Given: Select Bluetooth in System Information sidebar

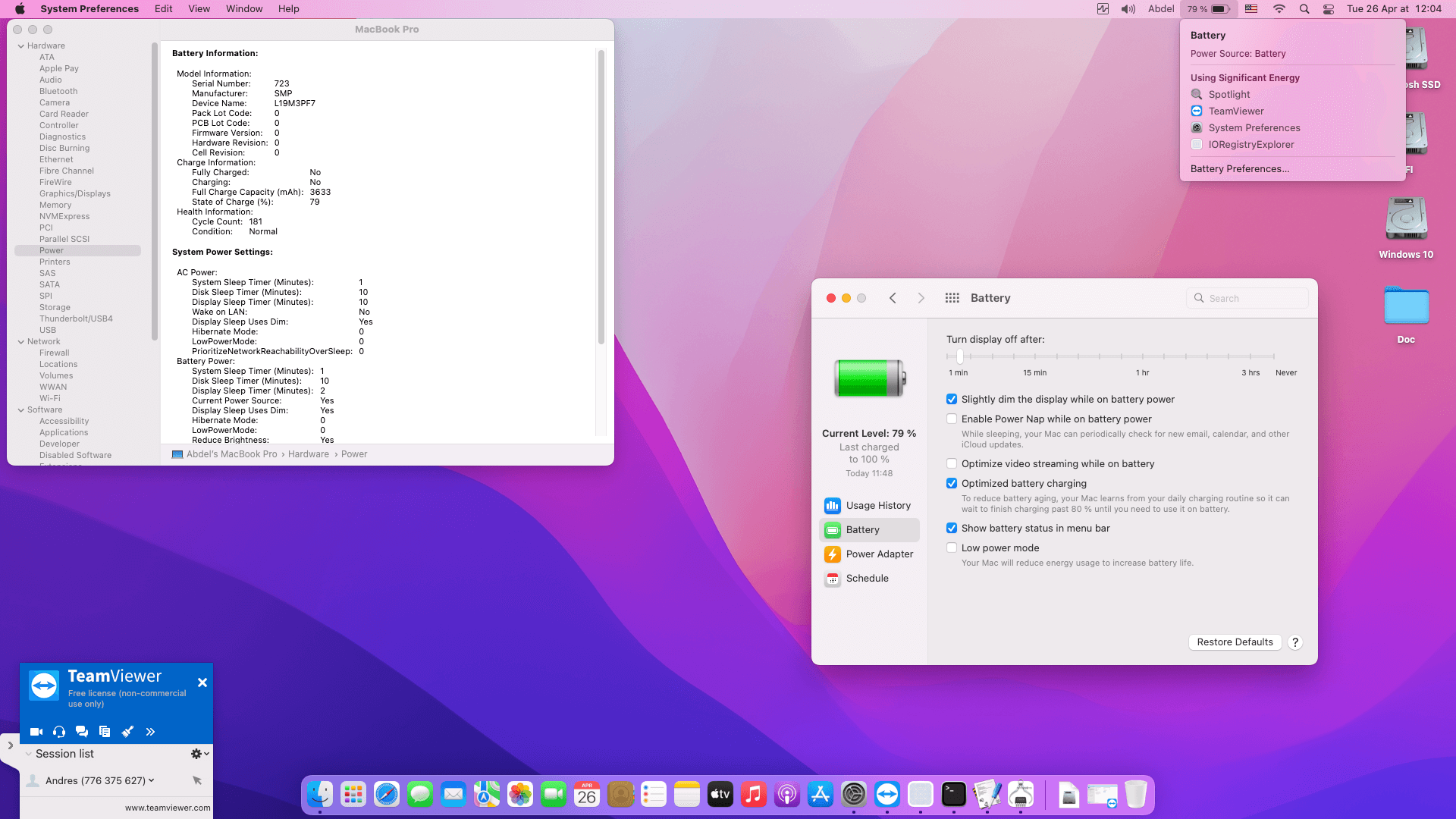Looking at the screenshot, I should click(58, 92).
